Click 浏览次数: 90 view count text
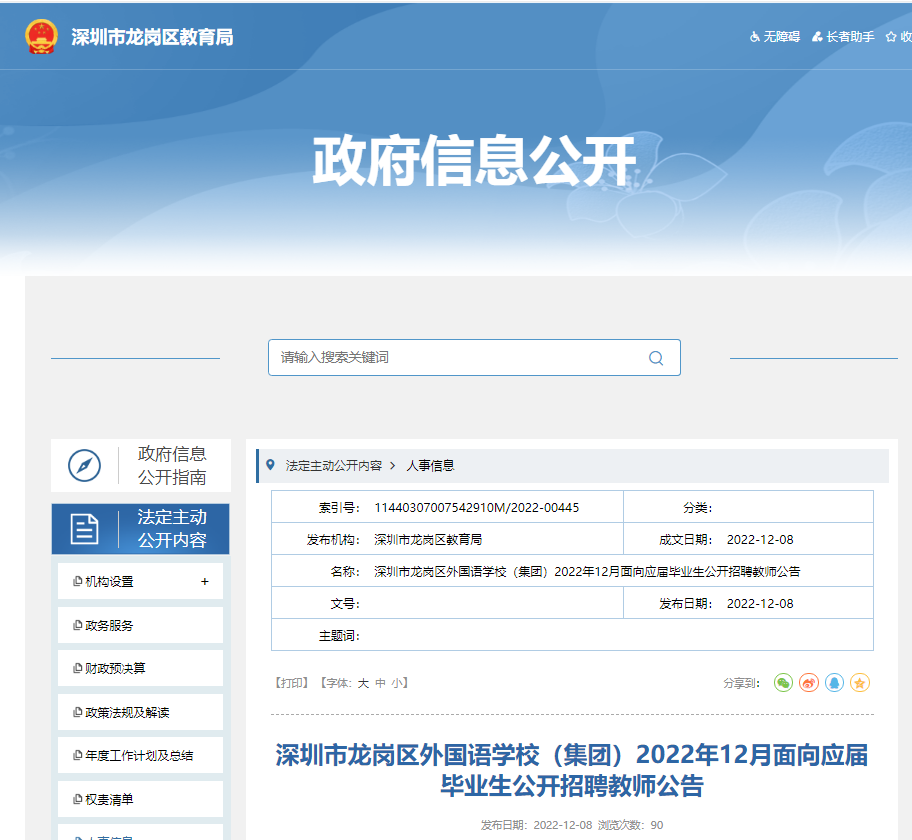912x840 pixels. pyautogui.click(x=630, y=825)
